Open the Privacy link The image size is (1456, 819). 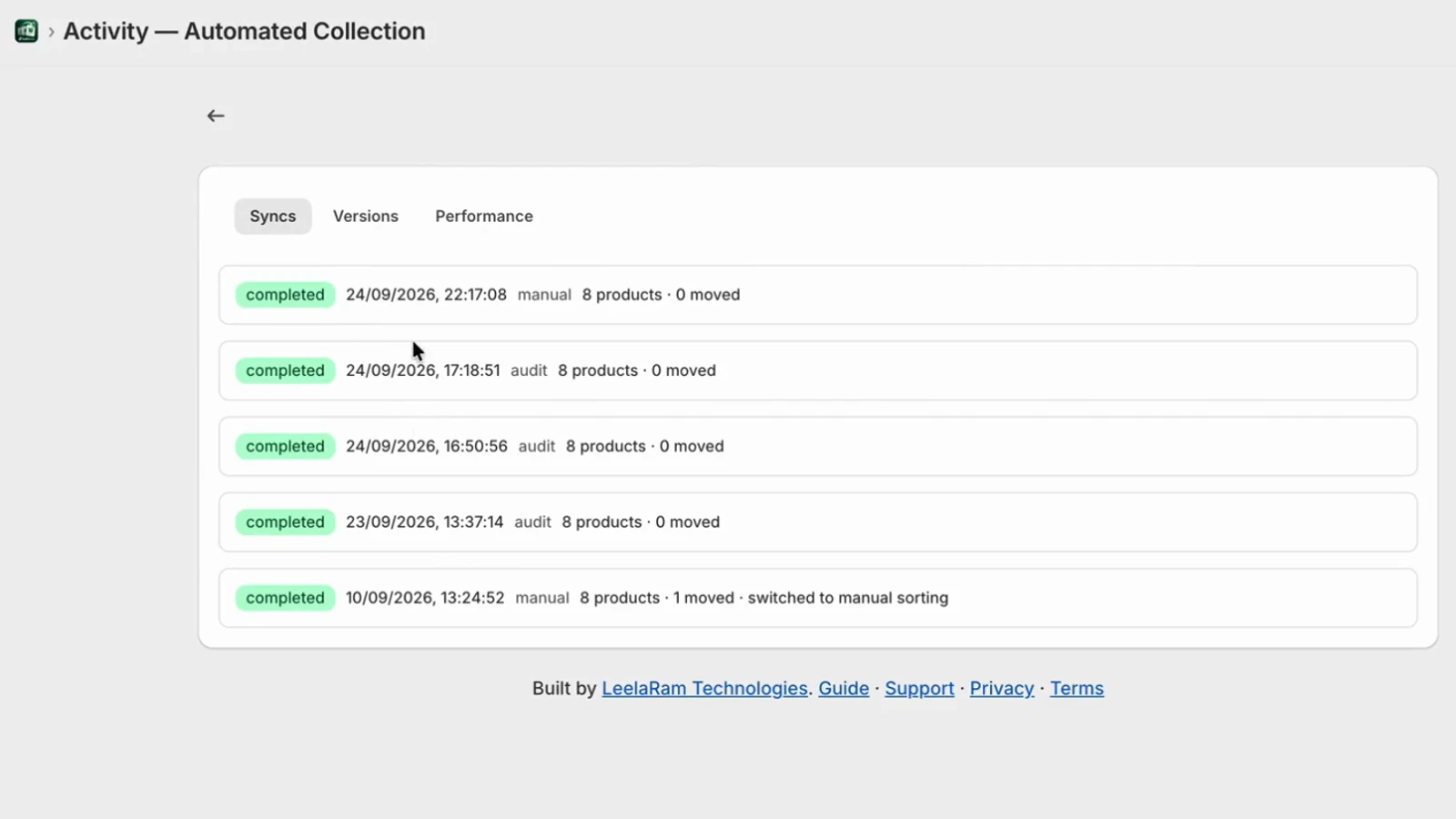click(1002, 689)
